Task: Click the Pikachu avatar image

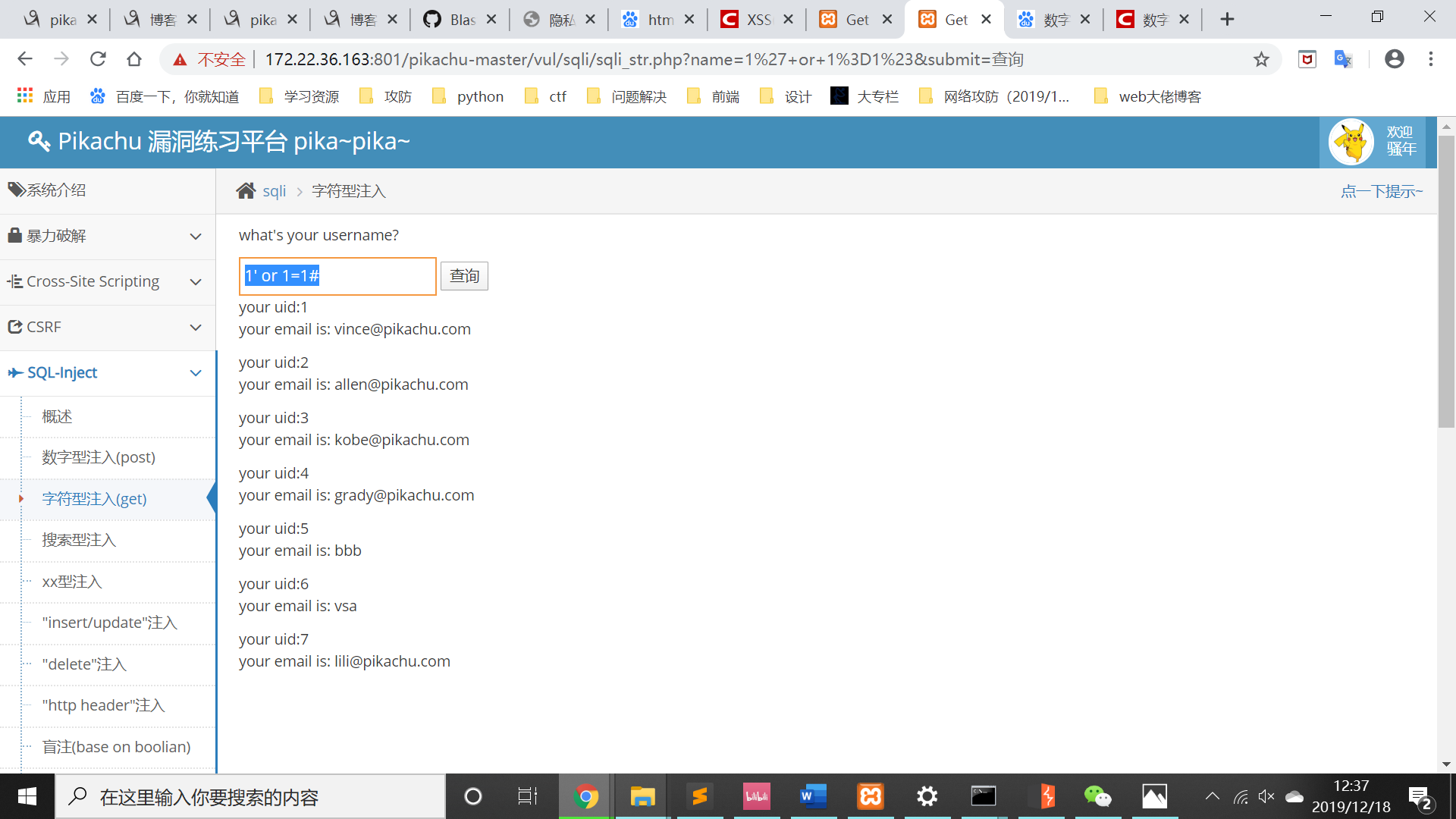Action: pyautogui.click(x=1351, y=142)
